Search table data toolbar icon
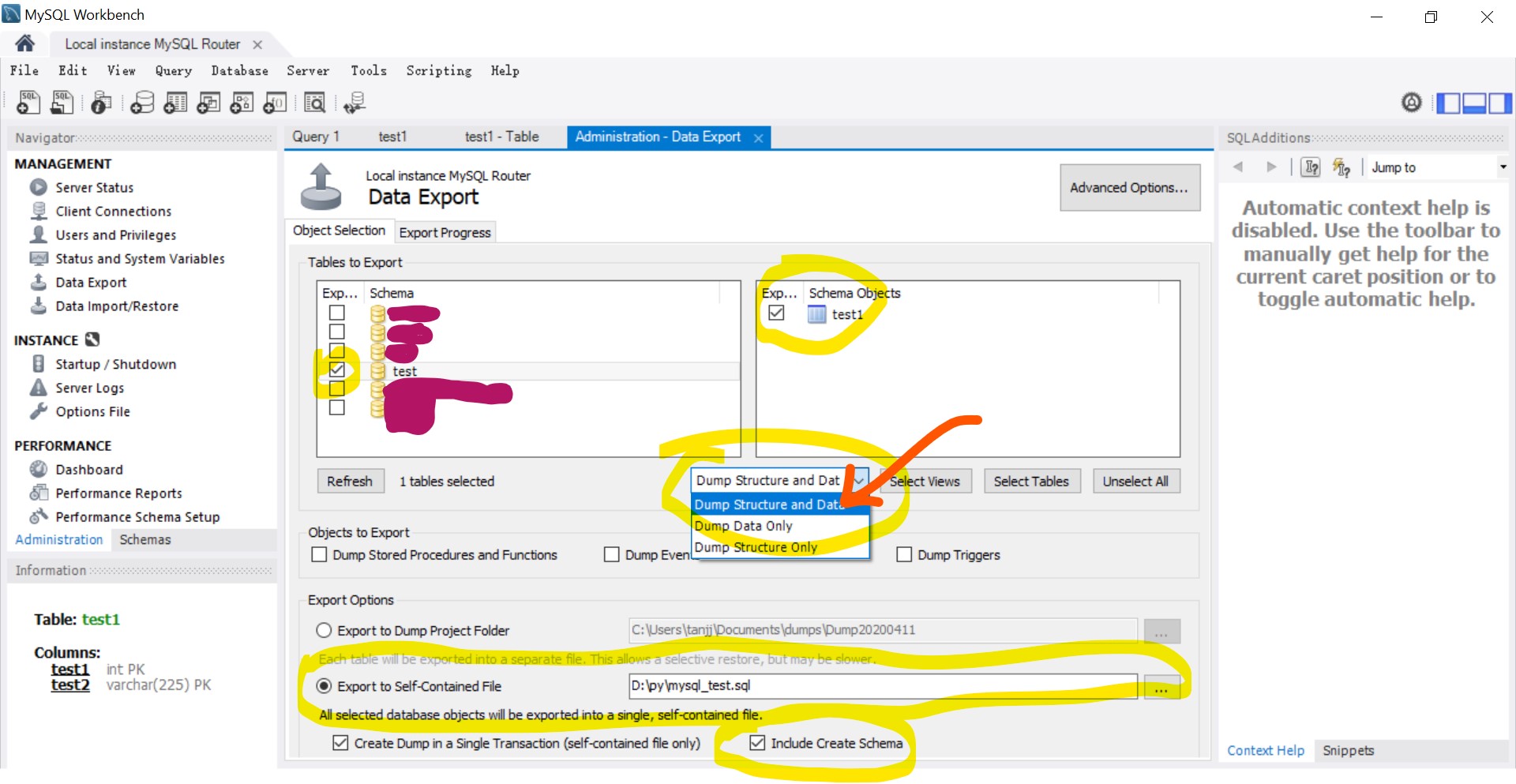Viewport: 1516px width, 784px height. tap(314, 103)
